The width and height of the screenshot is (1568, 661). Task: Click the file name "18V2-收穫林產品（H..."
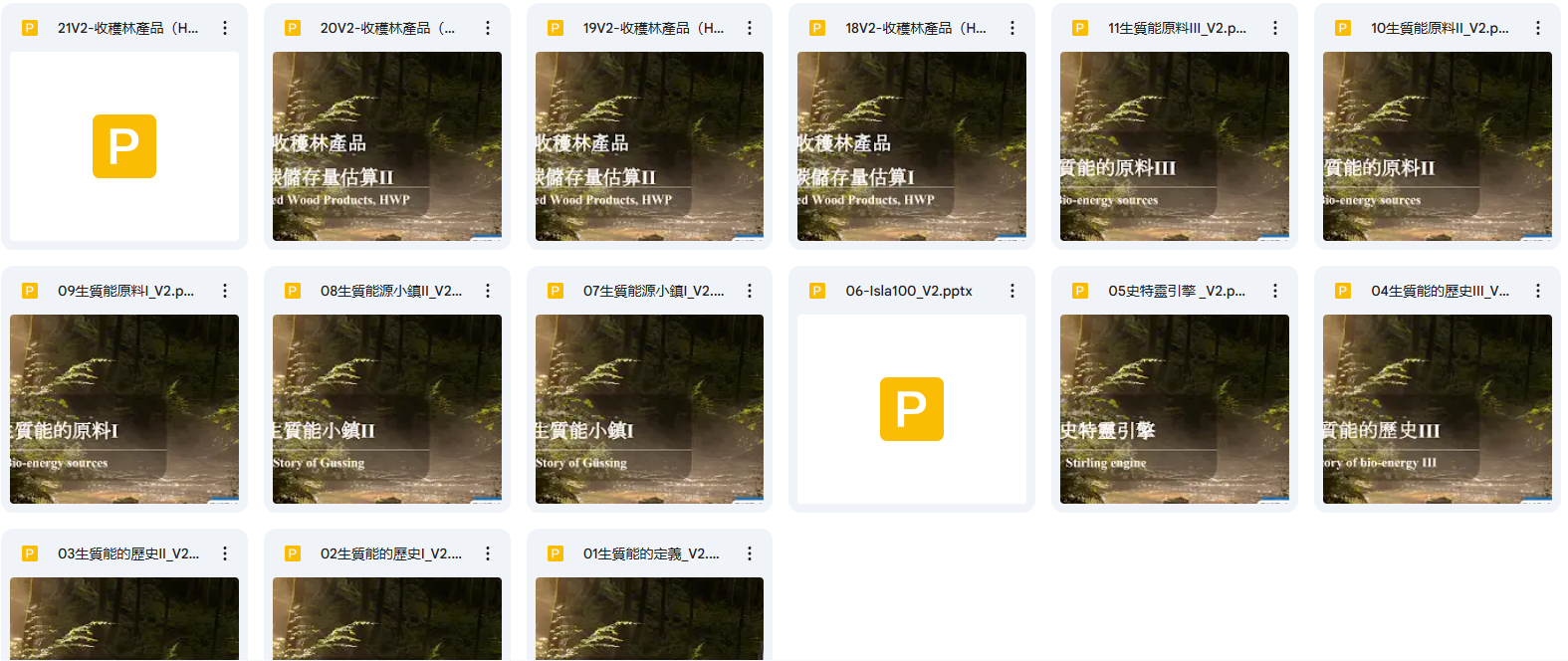(916, 28)
